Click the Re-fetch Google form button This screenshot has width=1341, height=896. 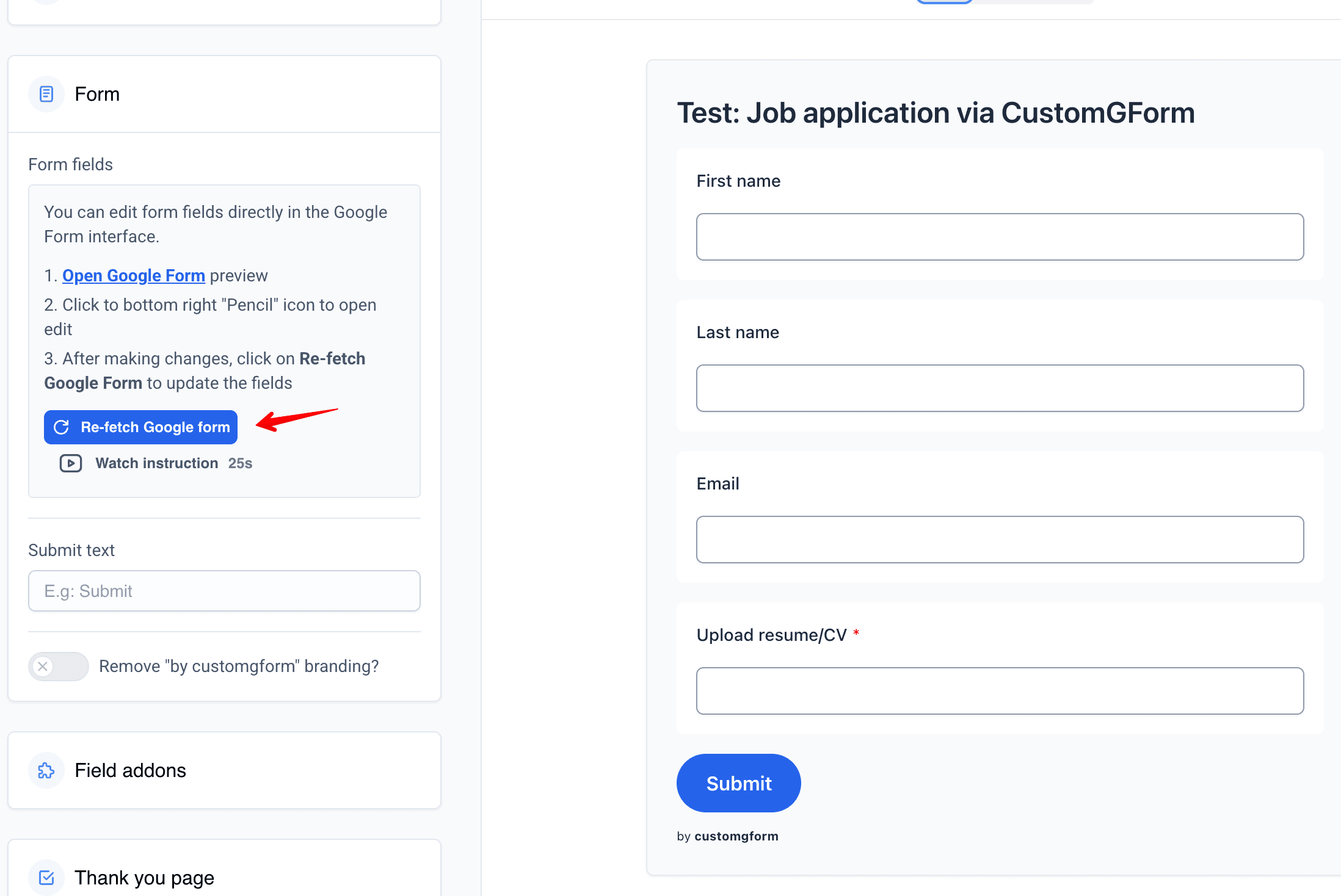140,427
